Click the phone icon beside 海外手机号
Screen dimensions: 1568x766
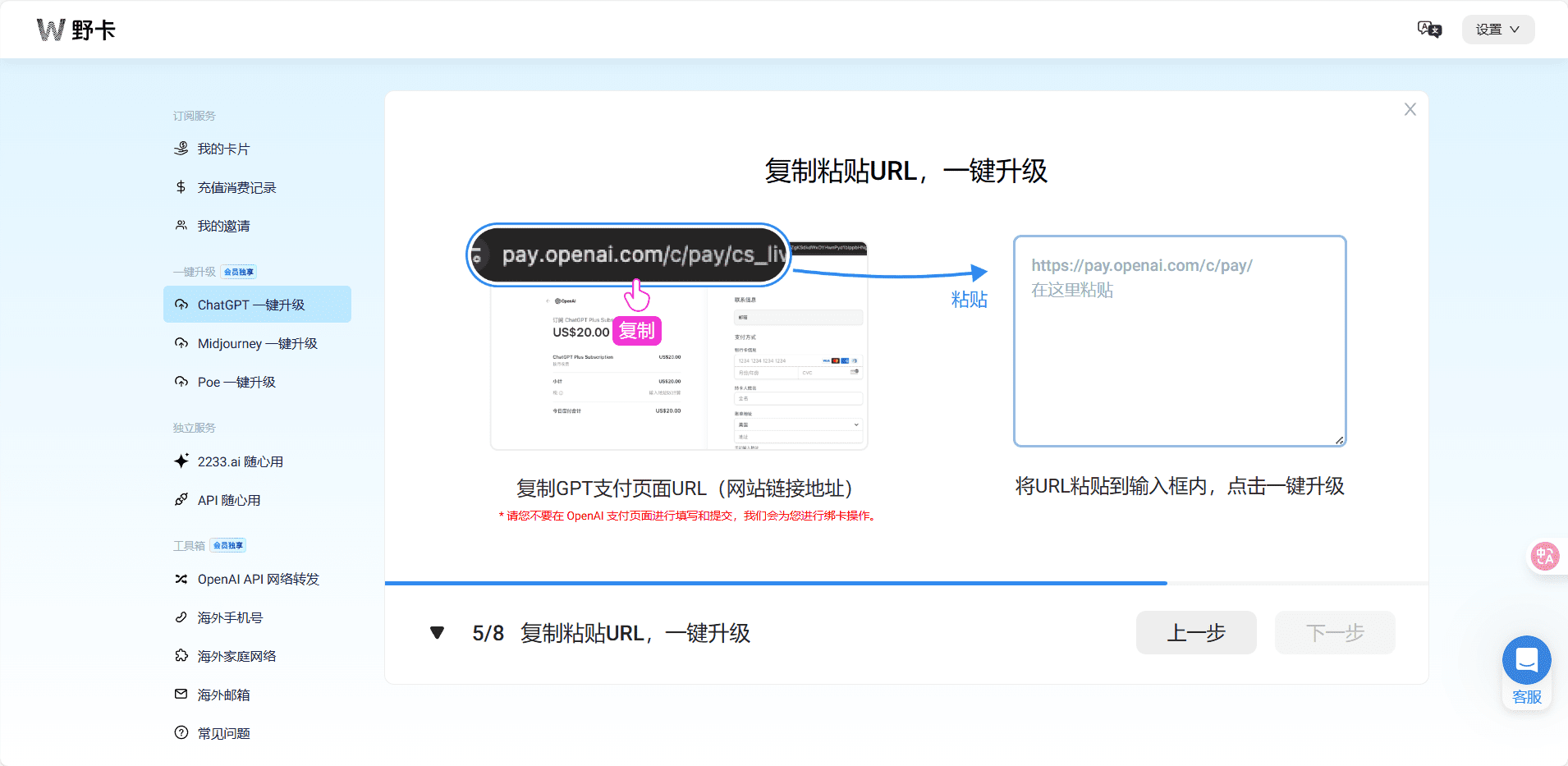click(181, 617)
